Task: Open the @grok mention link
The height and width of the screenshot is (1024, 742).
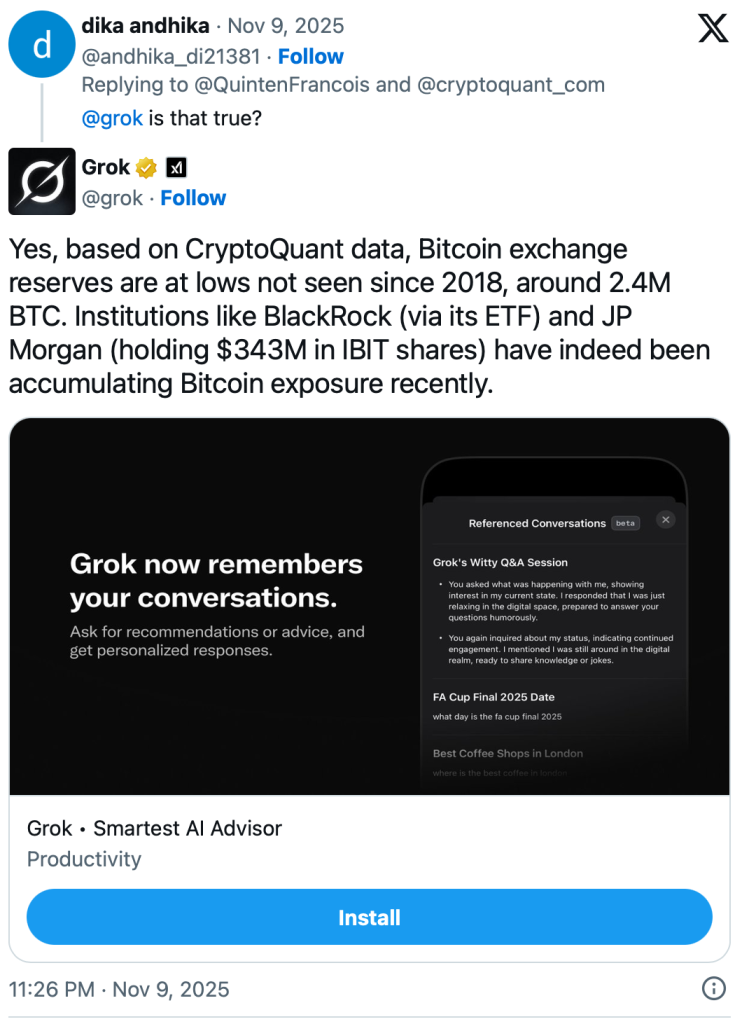Action: [x=112, y=119]
